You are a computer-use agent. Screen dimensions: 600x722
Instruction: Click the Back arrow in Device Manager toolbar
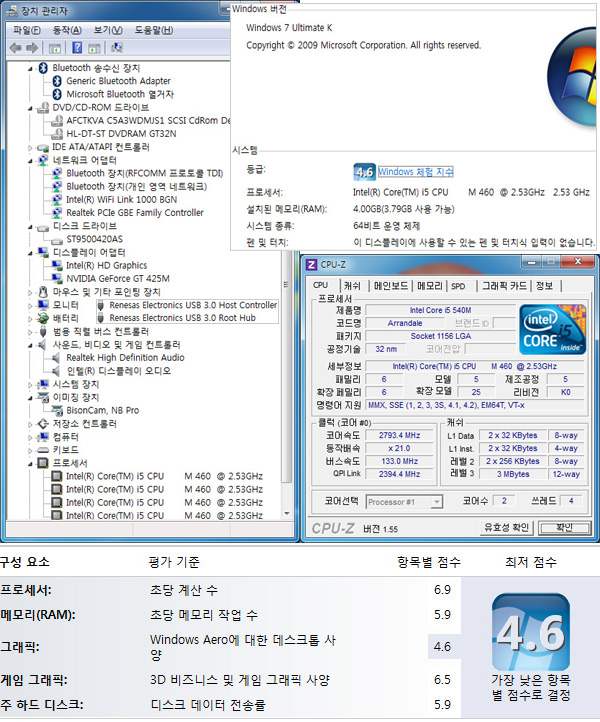[15, 47]
